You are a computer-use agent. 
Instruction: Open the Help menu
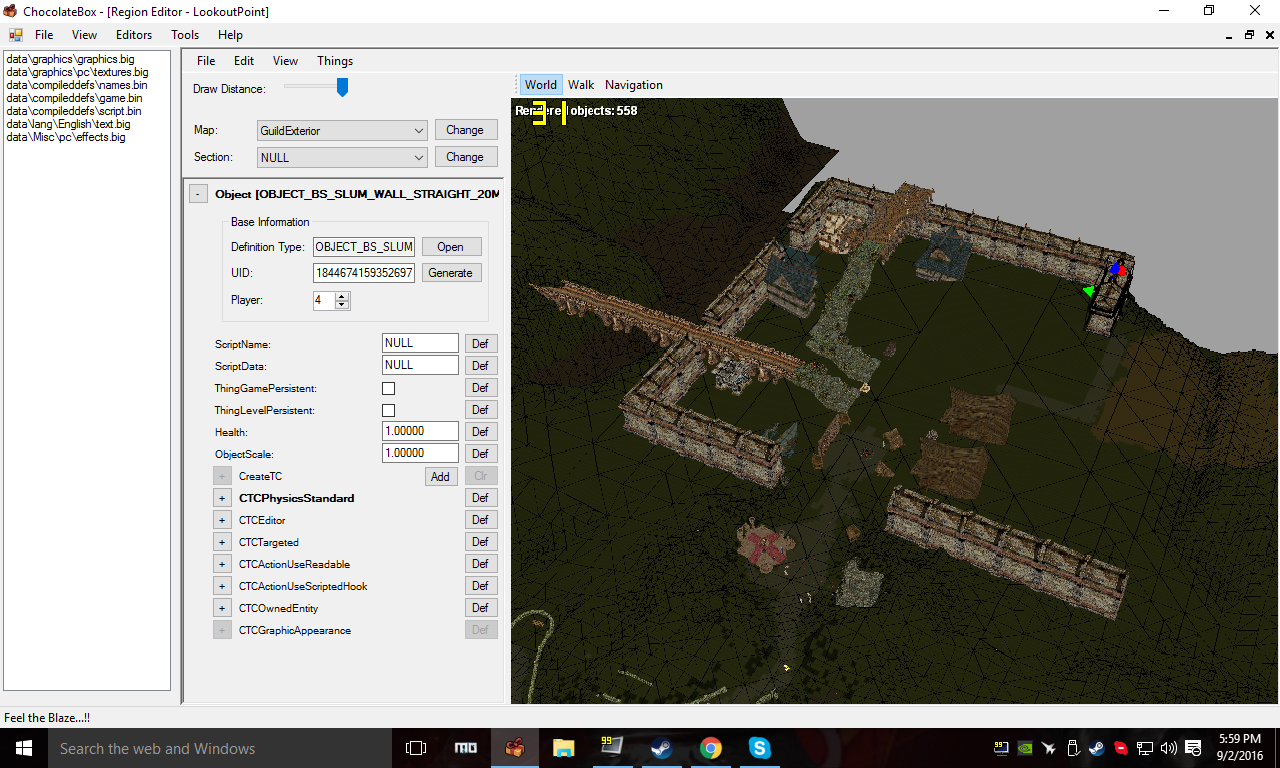coord(230,35)
